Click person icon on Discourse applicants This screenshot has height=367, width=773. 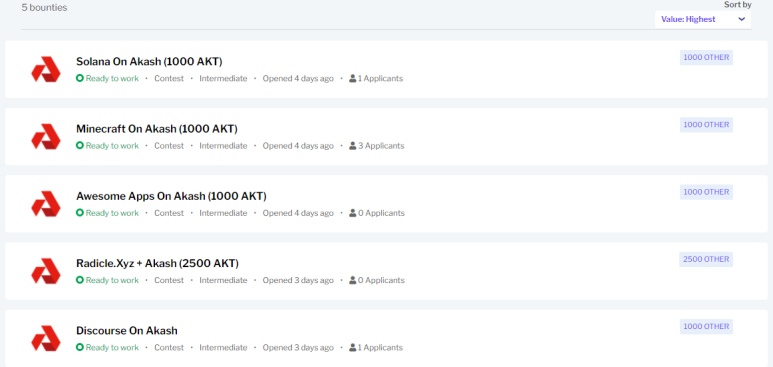[x=352, y=347]
